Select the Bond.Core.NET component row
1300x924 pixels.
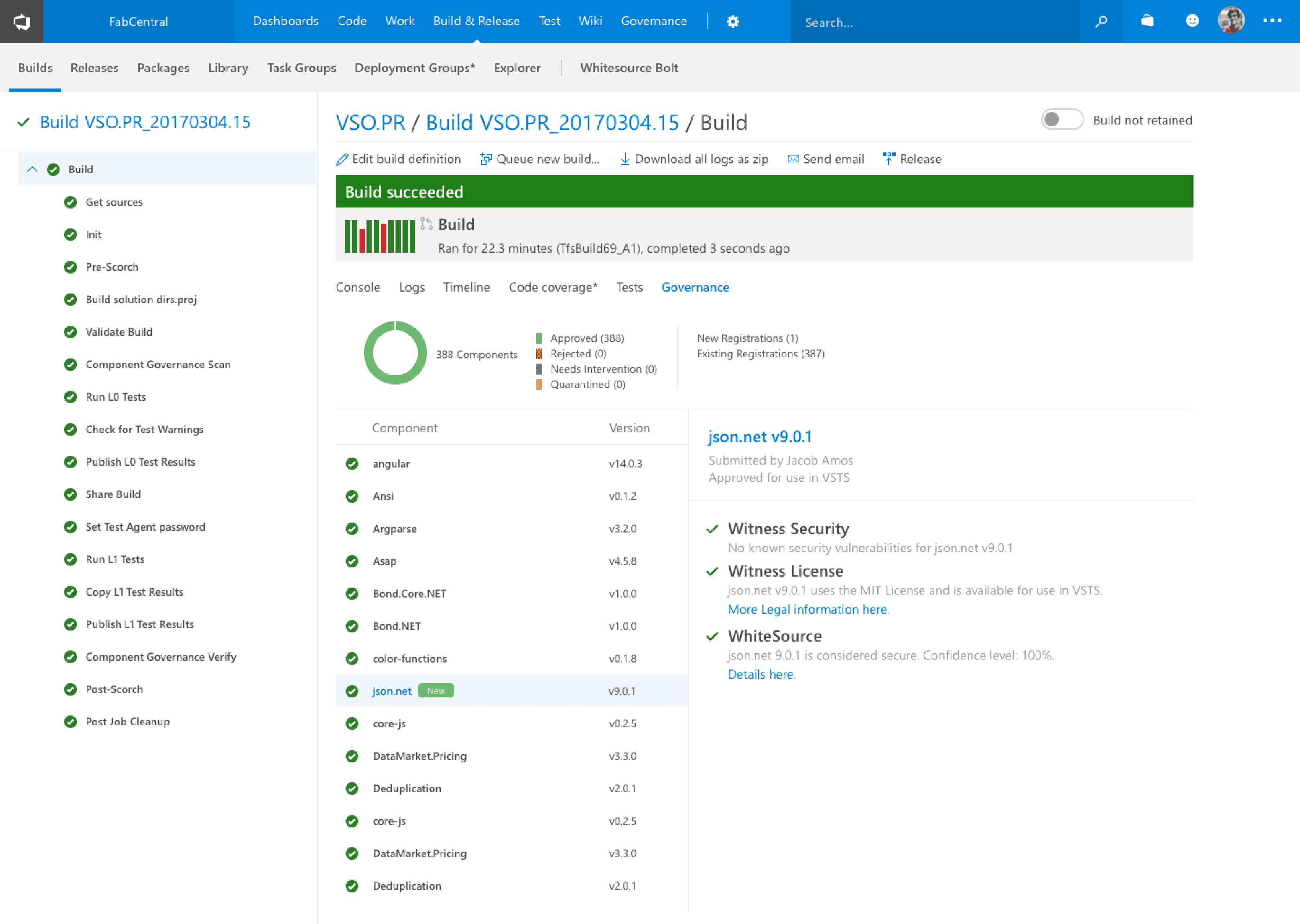(512, 594)
